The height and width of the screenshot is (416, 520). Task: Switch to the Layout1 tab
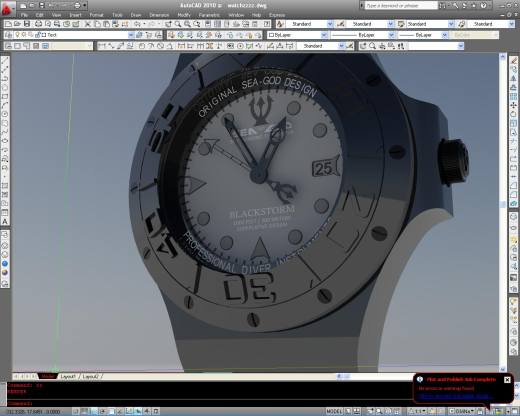pyautogui.click(x=68, y=376)
